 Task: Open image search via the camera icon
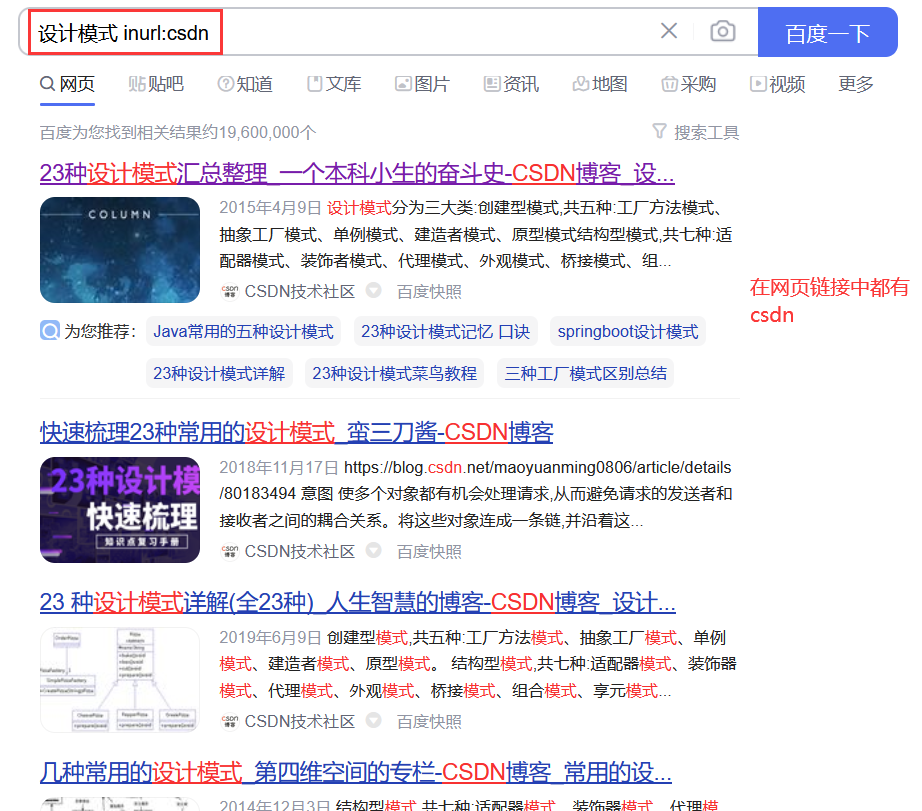point(722,31)
